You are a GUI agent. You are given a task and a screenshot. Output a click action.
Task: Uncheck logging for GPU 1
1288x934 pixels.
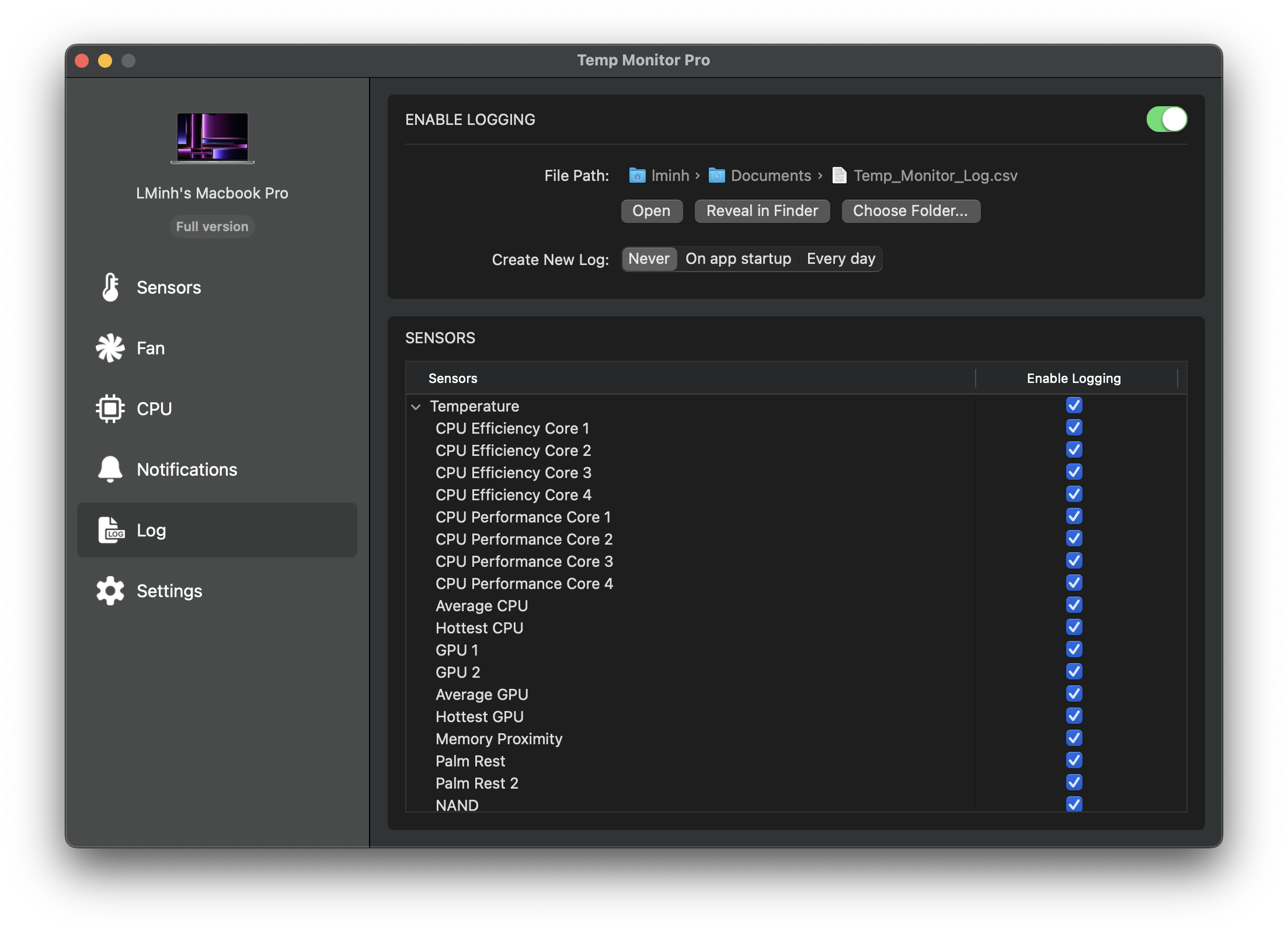tap(1074, 649)
